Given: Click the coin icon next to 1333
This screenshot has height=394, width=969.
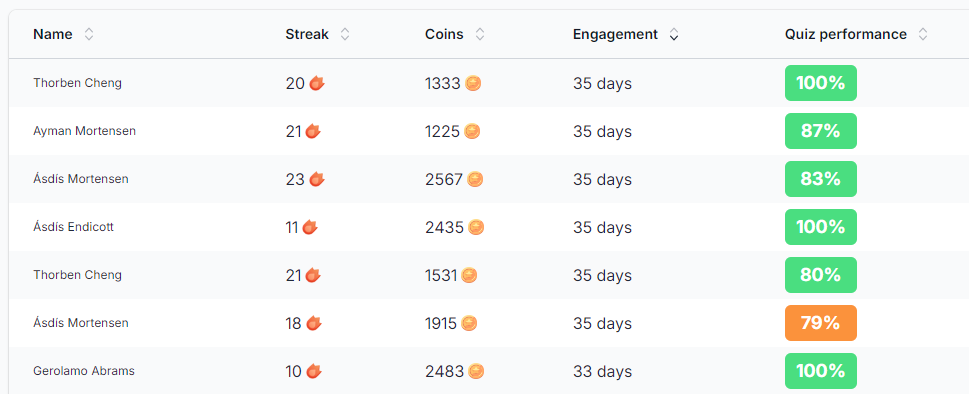Looking at the screenshot, I should (x=473, y=83).
